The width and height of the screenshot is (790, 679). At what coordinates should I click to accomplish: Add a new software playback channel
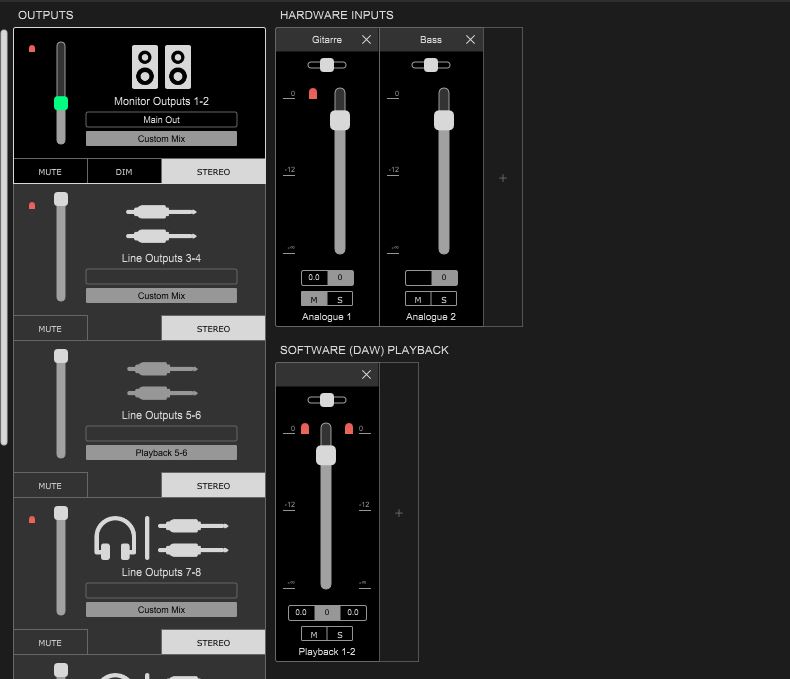[399, 513]
